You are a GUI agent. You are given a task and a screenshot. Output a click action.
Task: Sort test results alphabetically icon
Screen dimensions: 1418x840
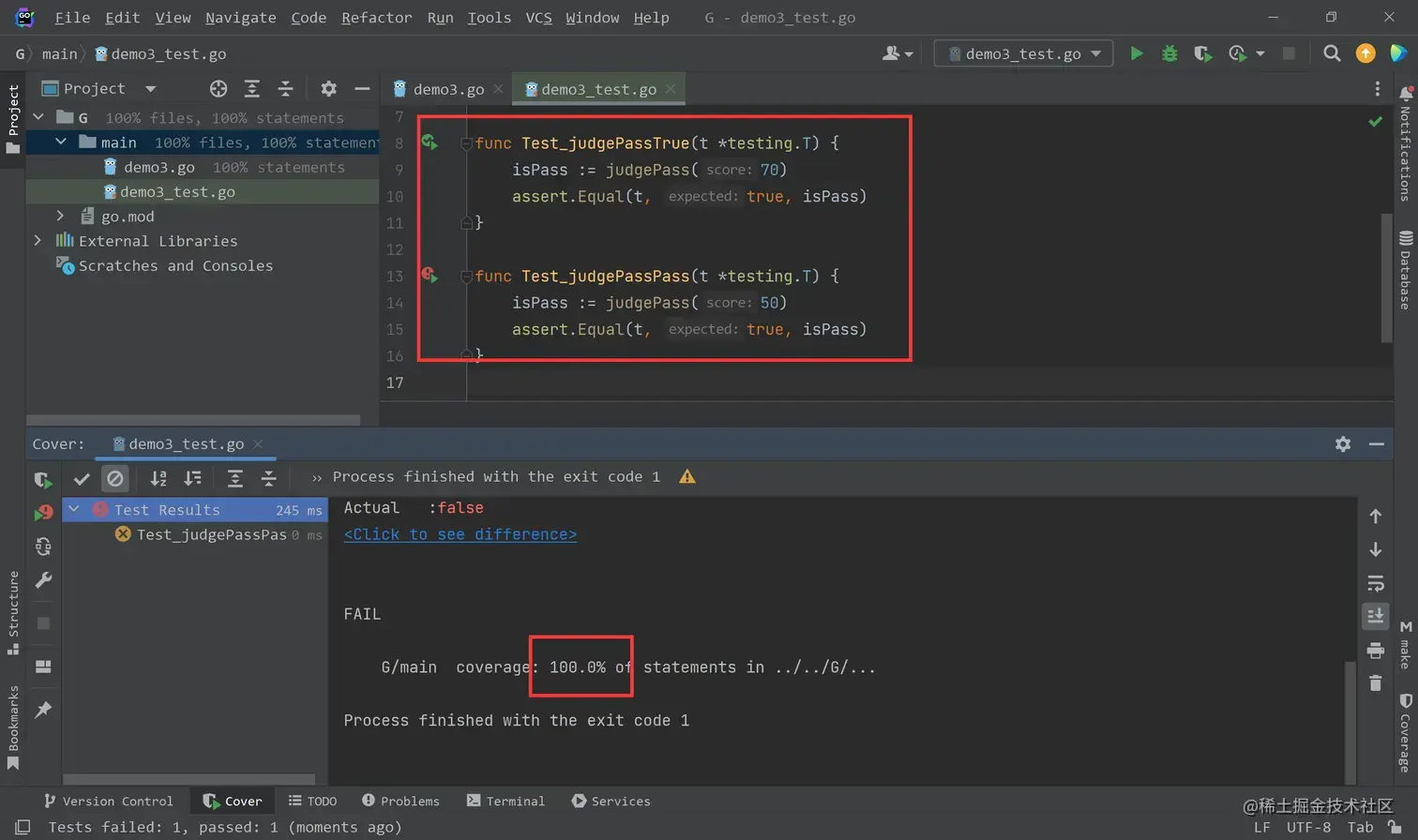point(158,479)
